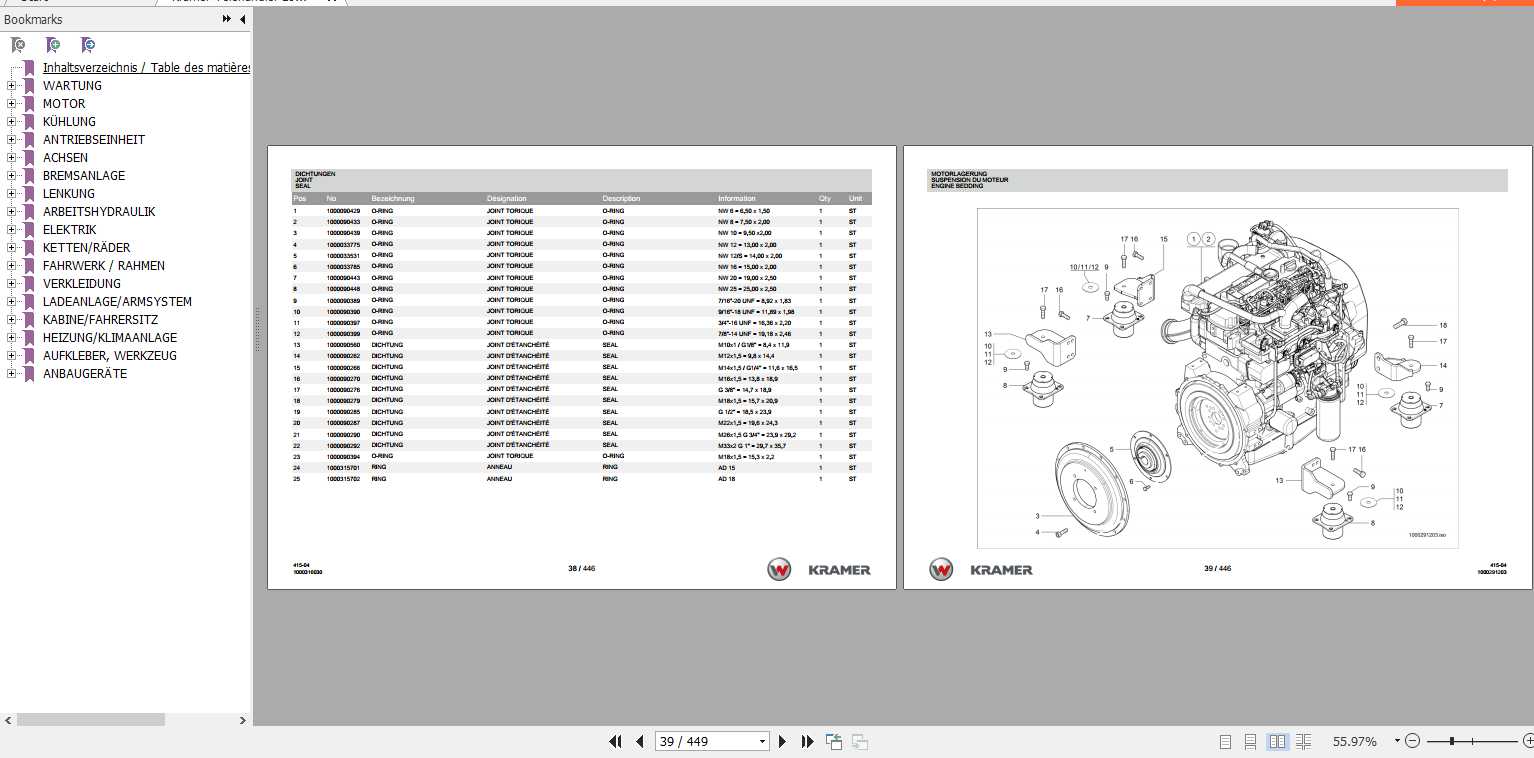Select the LADEANLAGE/ARMSYSTEM bookmark
Viewport: 1534px width, 758px height.
coord(117,302)
